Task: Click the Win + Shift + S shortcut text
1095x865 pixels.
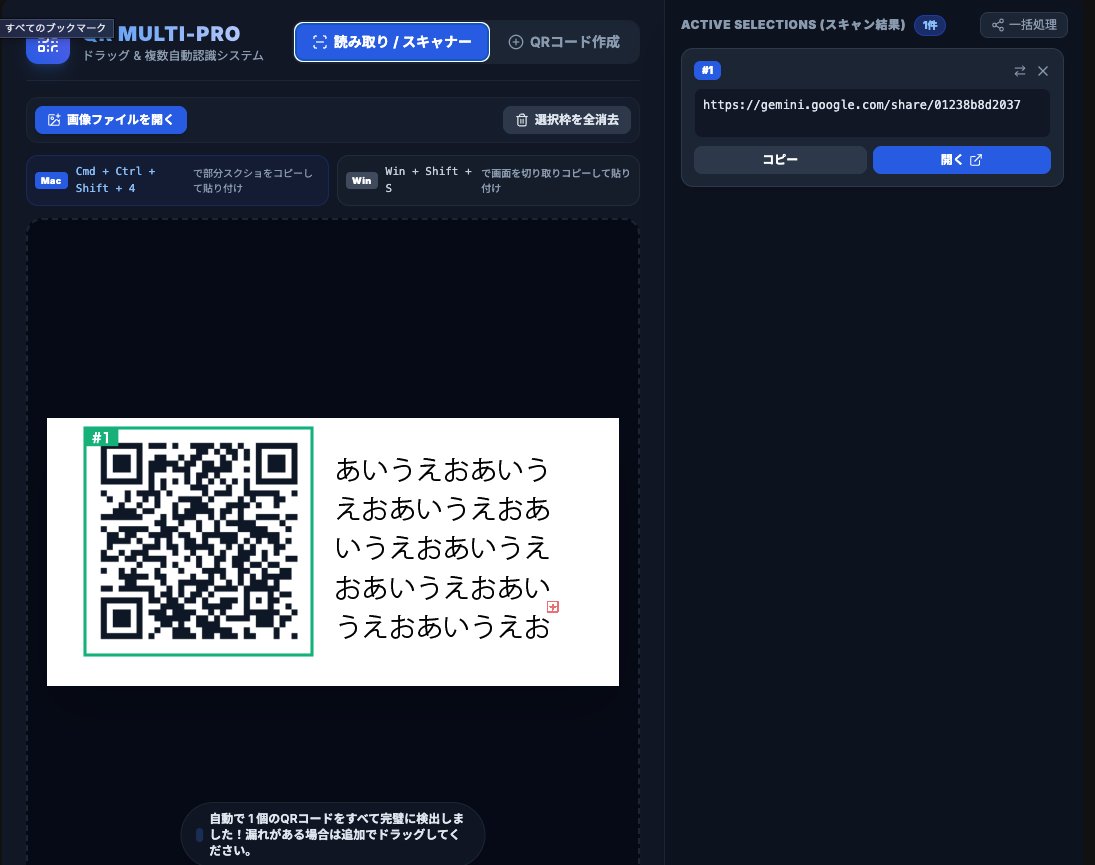Action: coord(428,179)
